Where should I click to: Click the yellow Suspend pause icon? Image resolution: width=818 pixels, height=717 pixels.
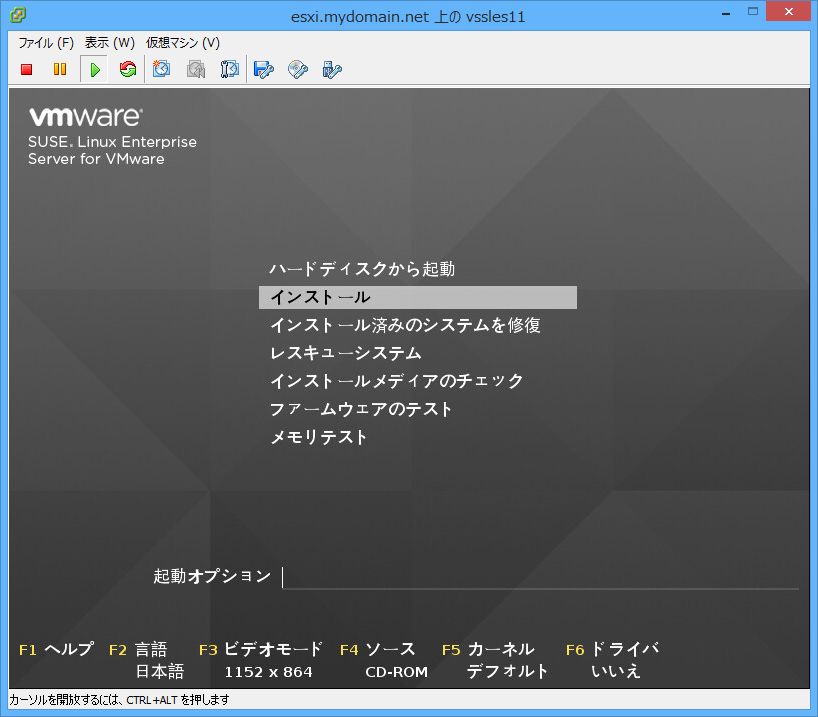pyautogui.click(x=60, y=69)
